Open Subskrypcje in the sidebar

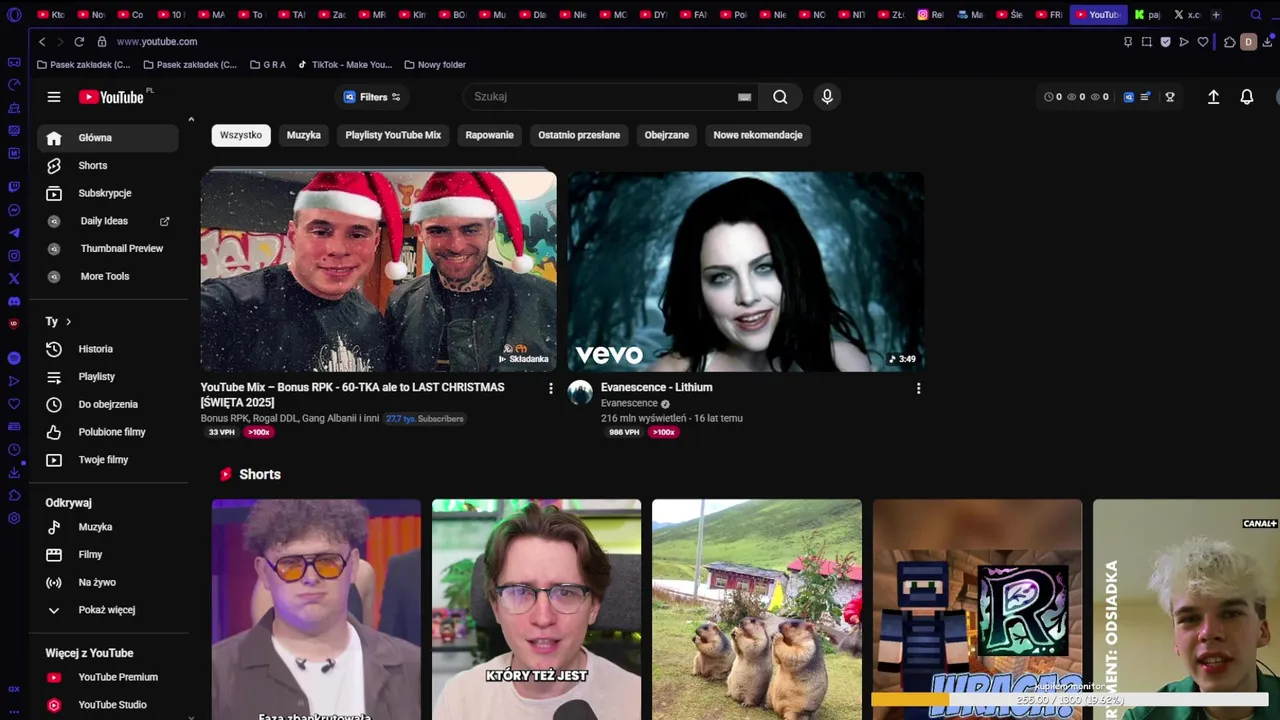(x=108, y=193)
